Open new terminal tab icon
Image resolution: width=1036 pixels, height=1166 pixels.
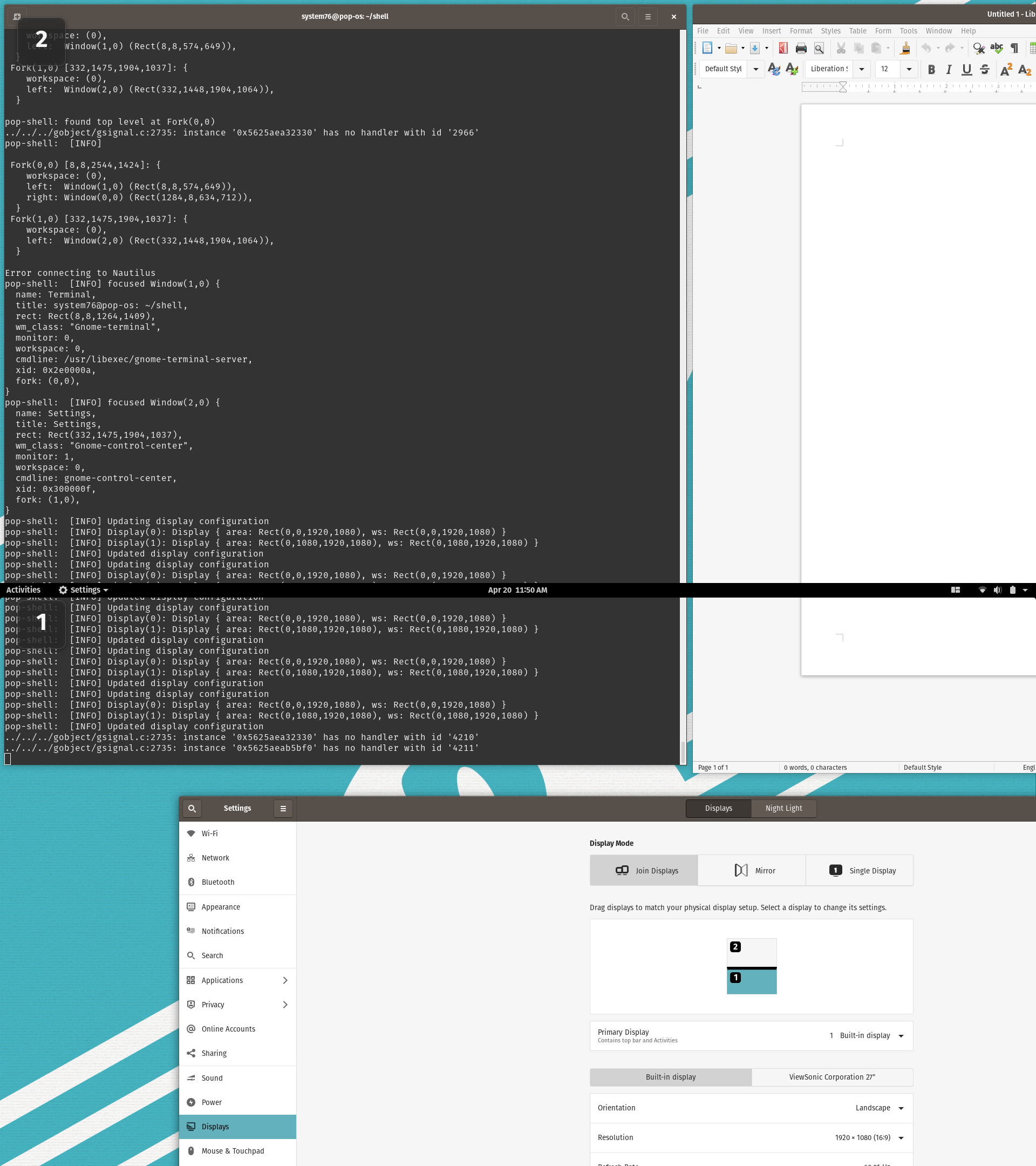click(17, 17)
